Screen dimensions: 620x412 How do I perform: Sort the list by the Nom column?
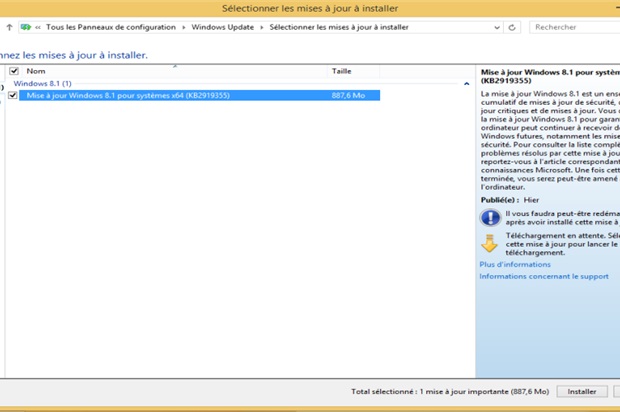[x=174, y=71]
